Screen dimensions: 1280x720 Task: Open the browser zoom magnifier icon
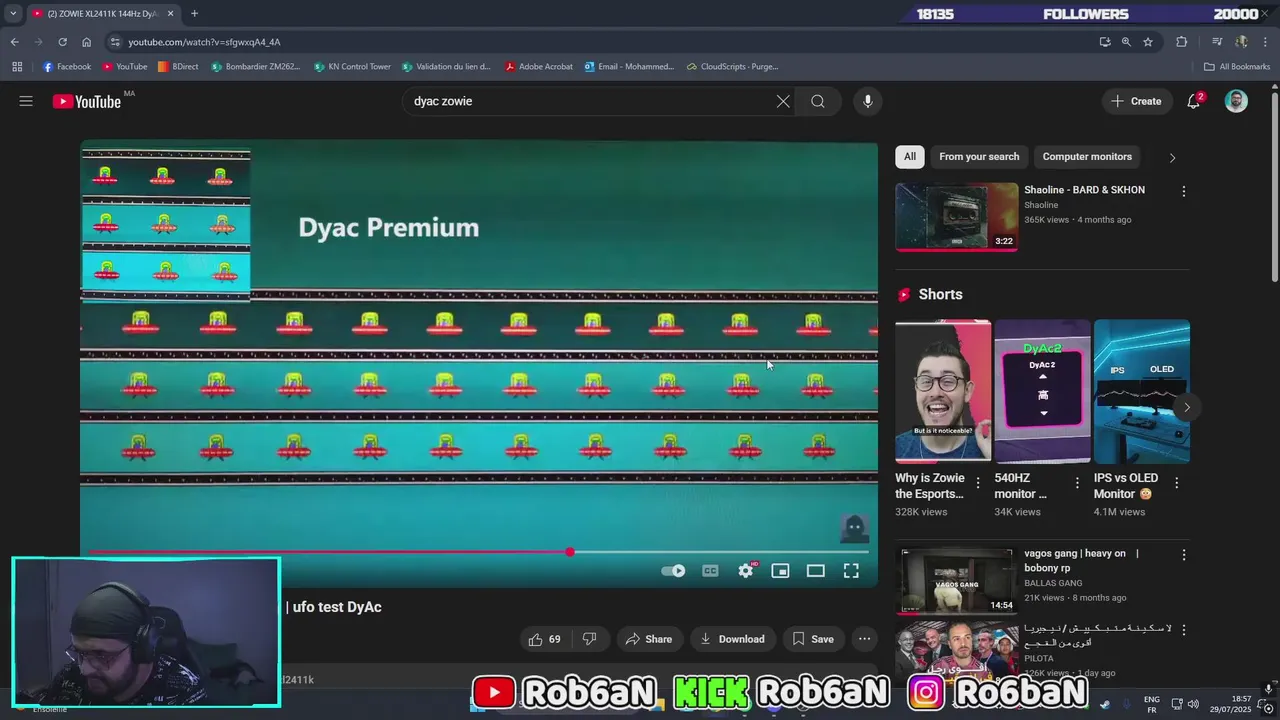click(x=1126, y=42)
